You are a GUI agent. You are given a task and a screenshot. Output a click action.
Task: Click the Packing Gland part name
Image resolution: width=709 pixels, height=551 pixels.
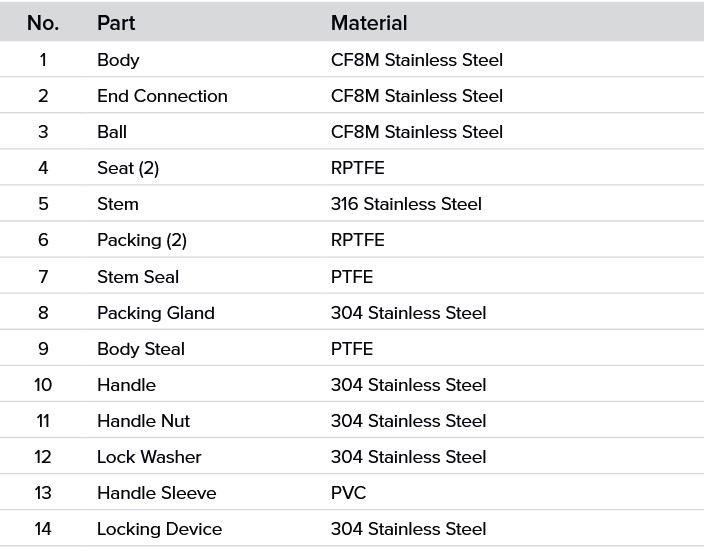(x=156, y=313)
